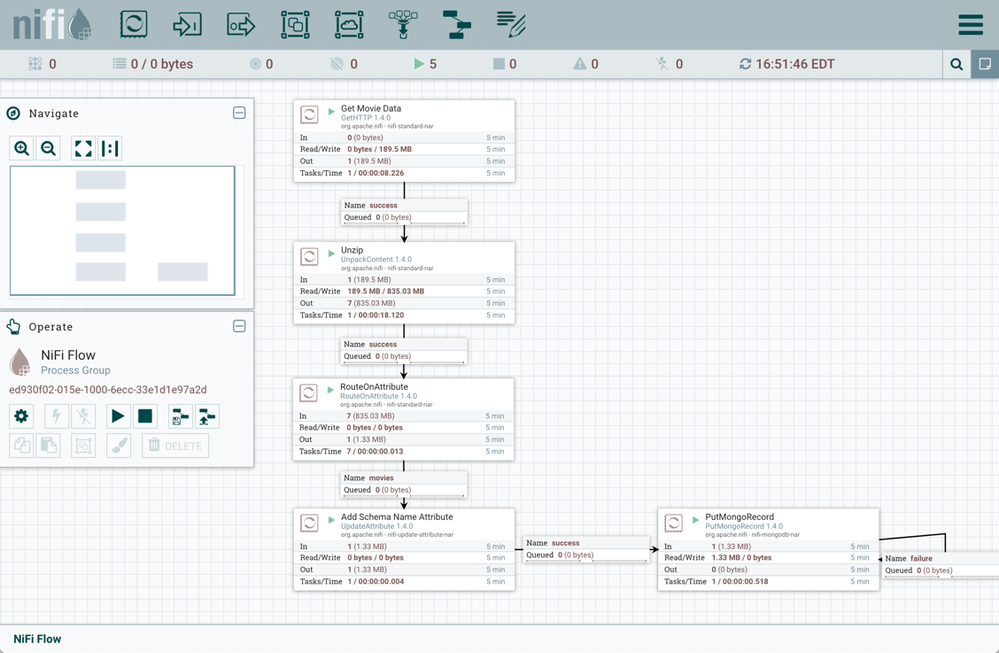Image resolution: width=999 pixels, height=653 pixels.
Task: Open the bulletin board icon
Action: click(x=985, y=64)
